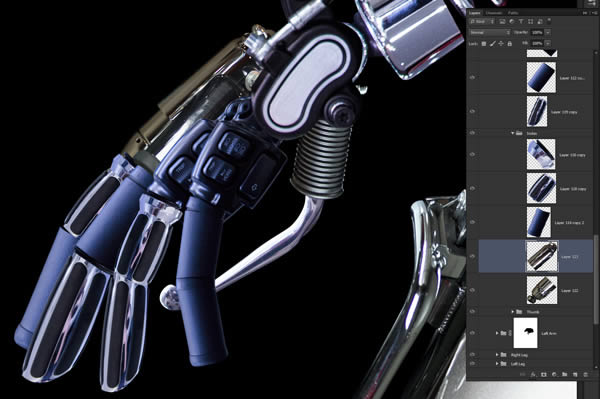Filter layers by type (T) layers

coord(521,21)
